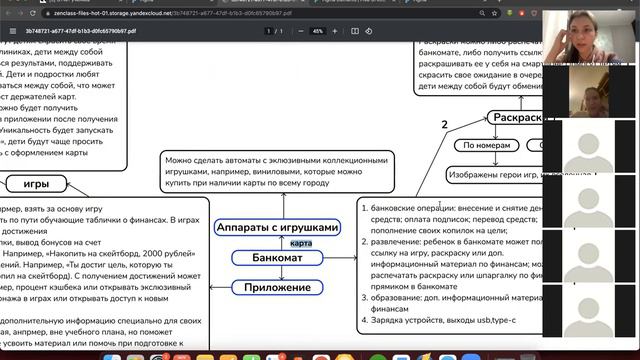
Task: Open the zoom magnifier in address bar
Action: (x=482, y=13)
